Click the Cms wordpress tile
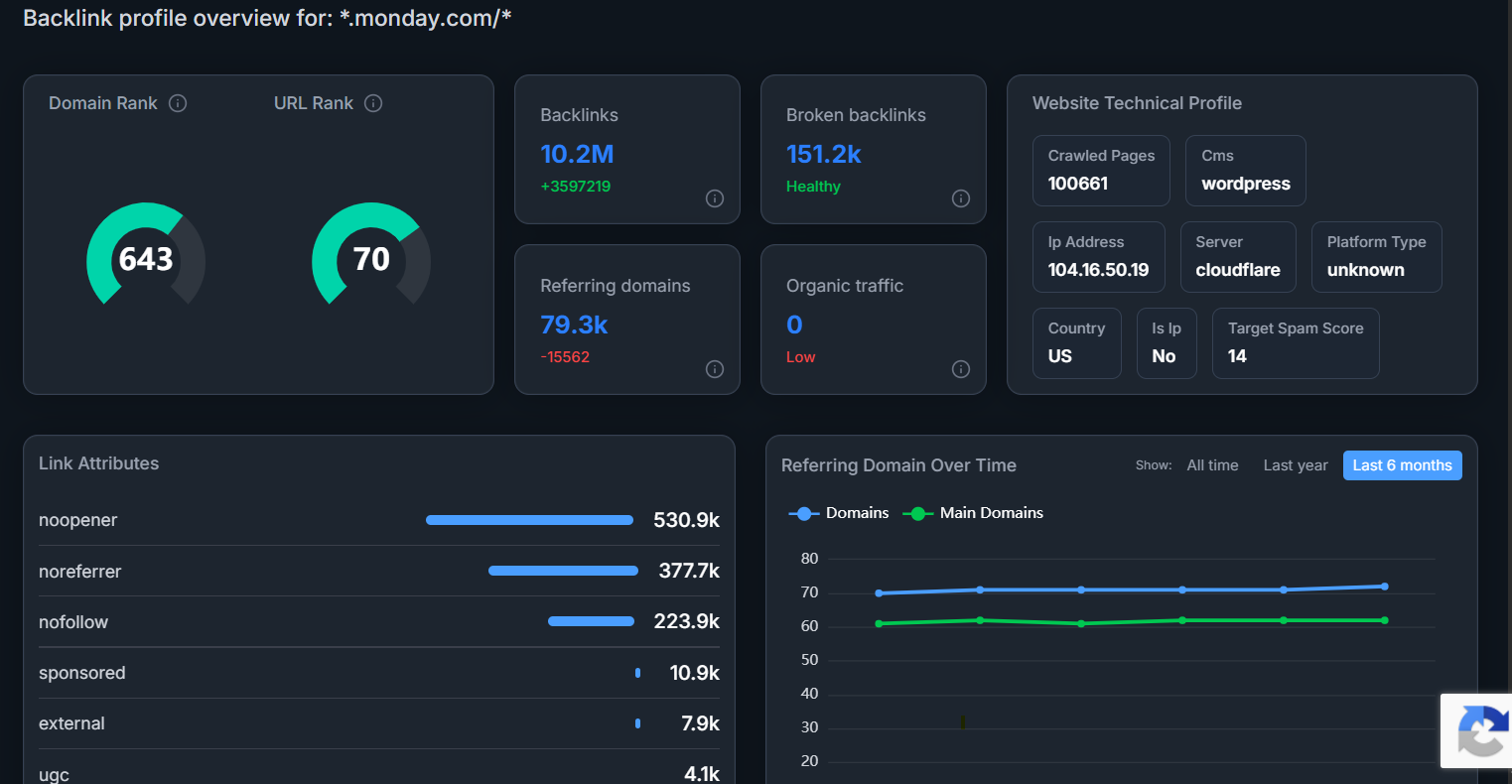The height and width of the screenshot is (784, 1512). pyautogui.click(x=1246, y=171)
